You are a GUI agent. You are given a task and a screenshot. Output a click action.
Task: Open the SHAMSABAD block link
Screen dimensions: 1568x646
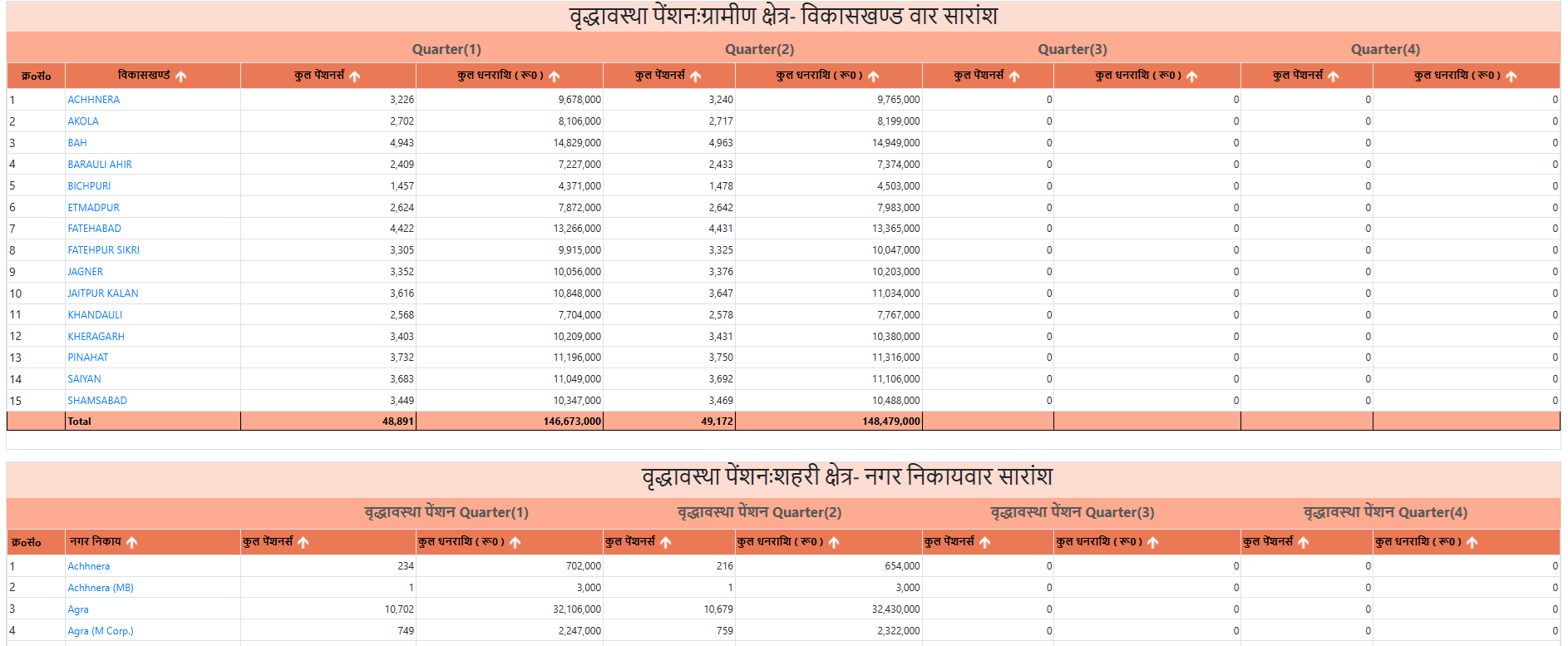(97, 401)
